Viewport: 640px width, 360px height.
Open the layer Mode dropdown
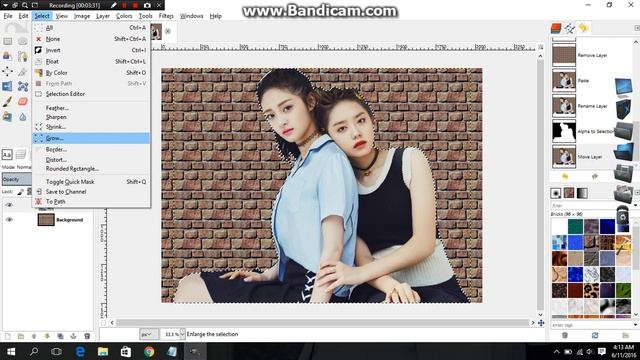click(16, 167)
